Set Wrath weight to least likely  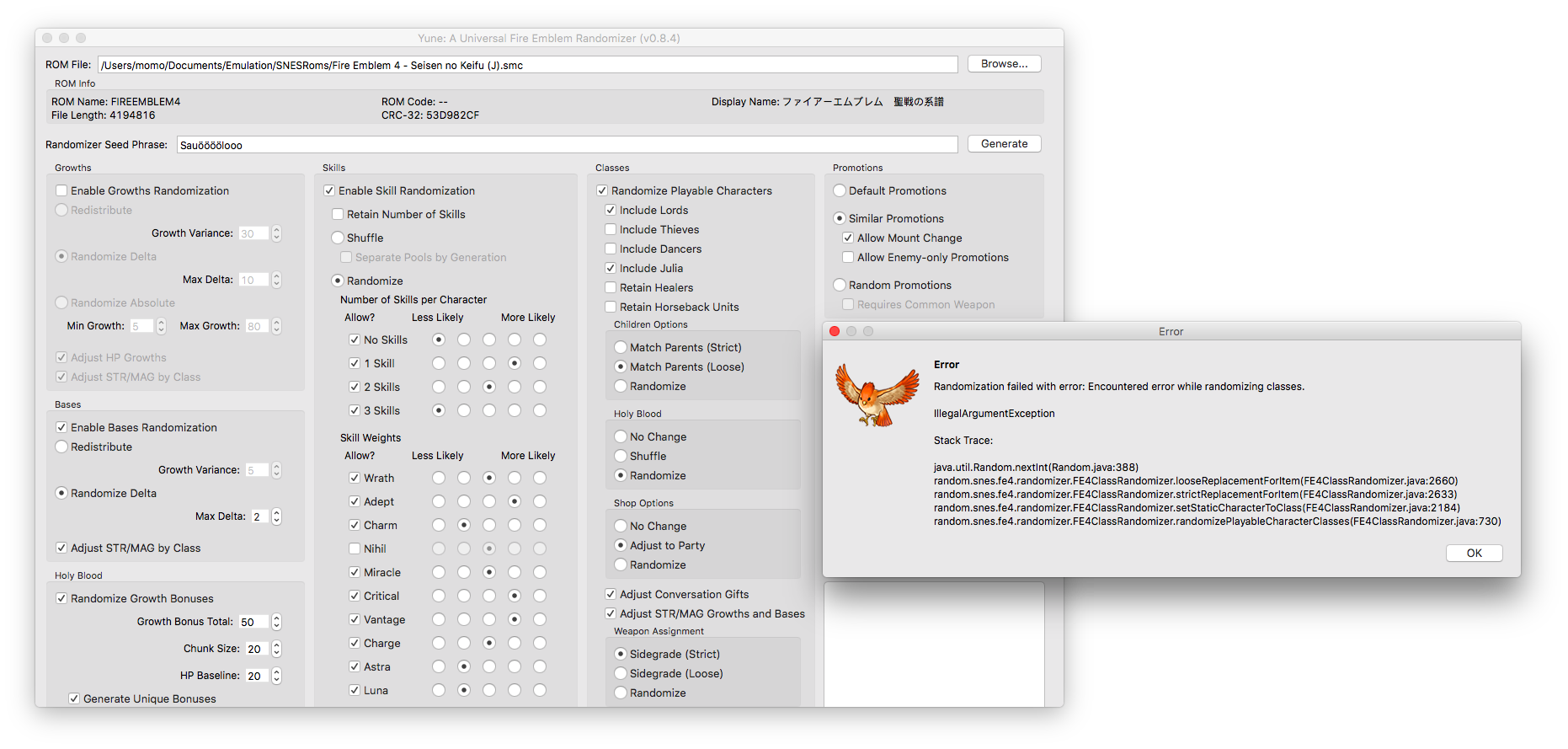pyautogui.click(x=439, y=478)
